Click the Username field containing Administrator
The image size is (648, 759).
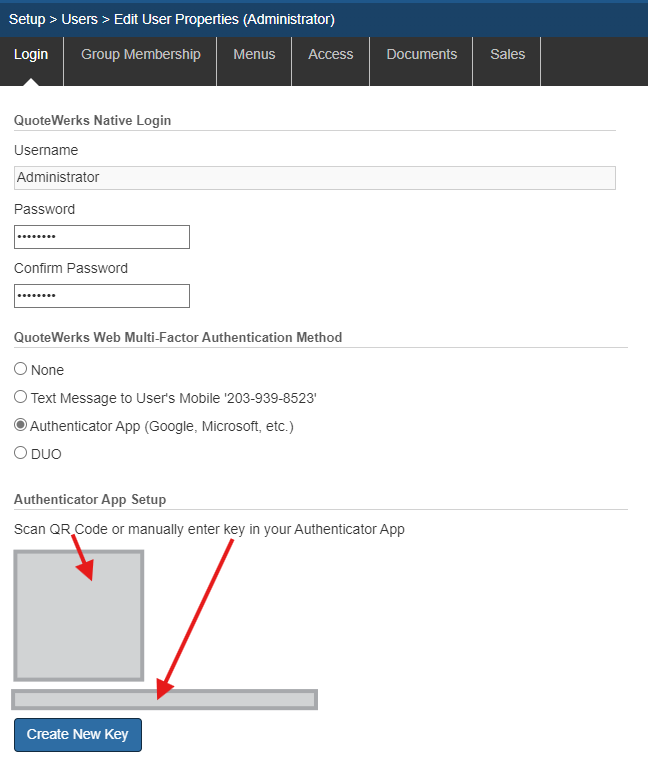[x=314, y=178]
